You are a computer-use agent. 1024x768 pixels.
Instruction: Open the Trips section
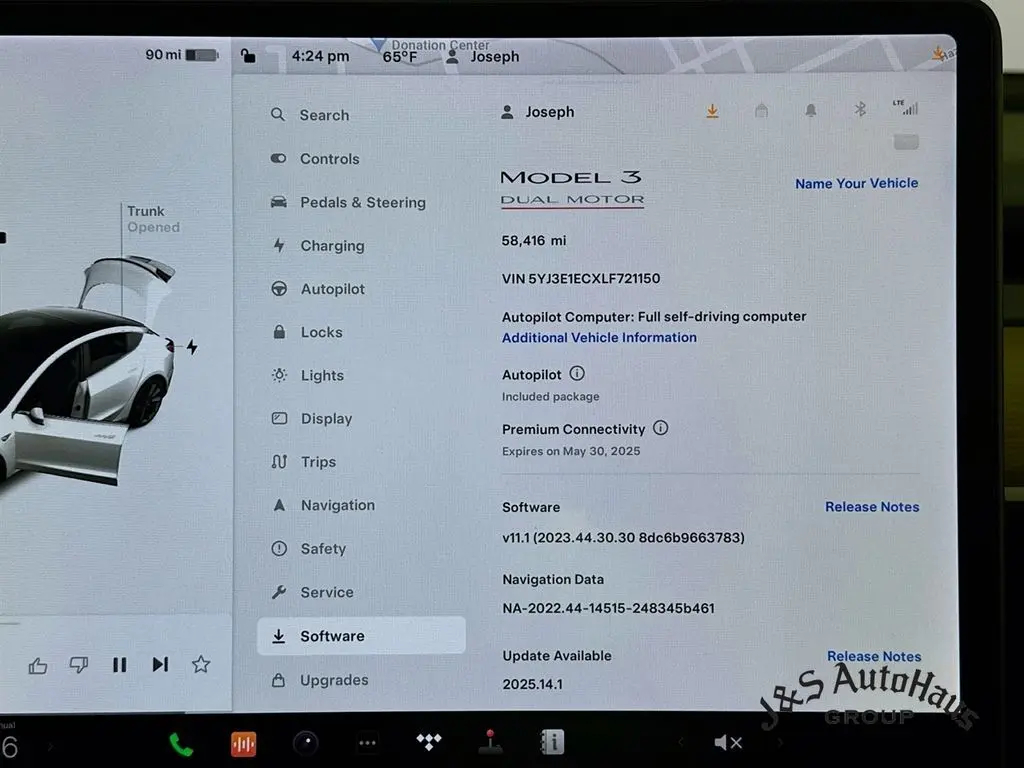[361, 462]
